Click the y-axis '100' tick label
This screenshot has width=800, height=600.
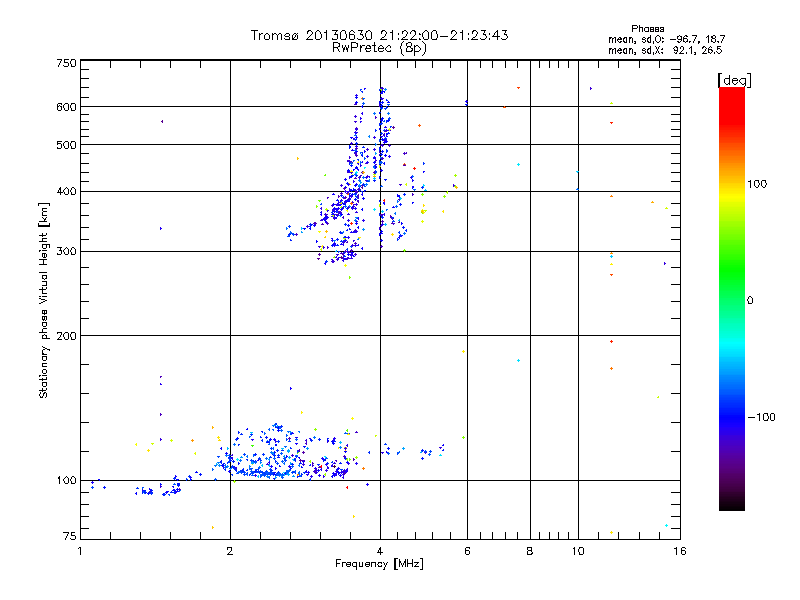[67, 481]
